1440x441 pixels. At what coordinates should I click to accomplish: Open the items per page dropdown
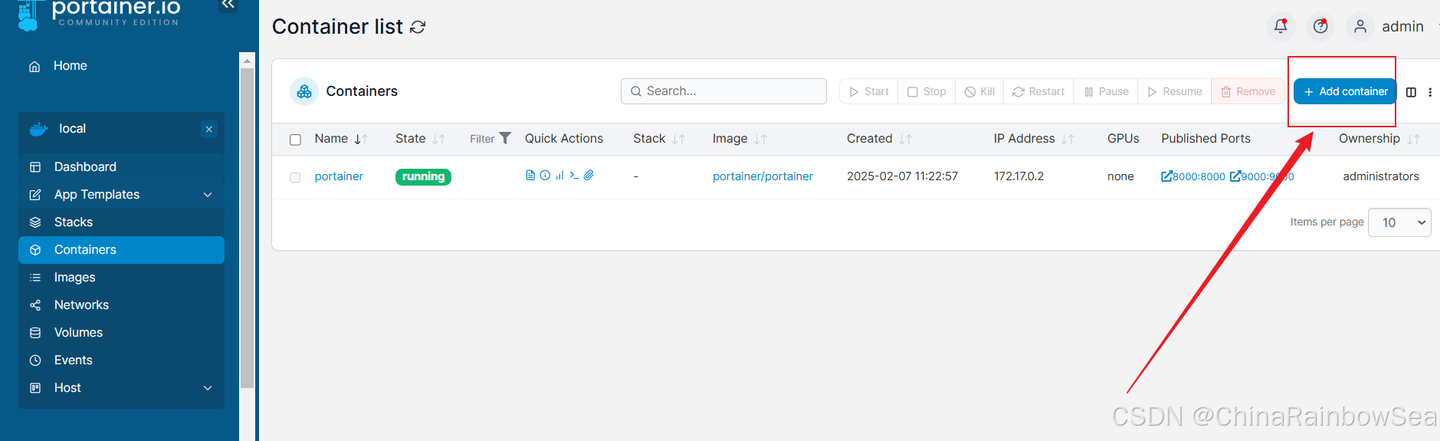click(x=1399, y=223)
